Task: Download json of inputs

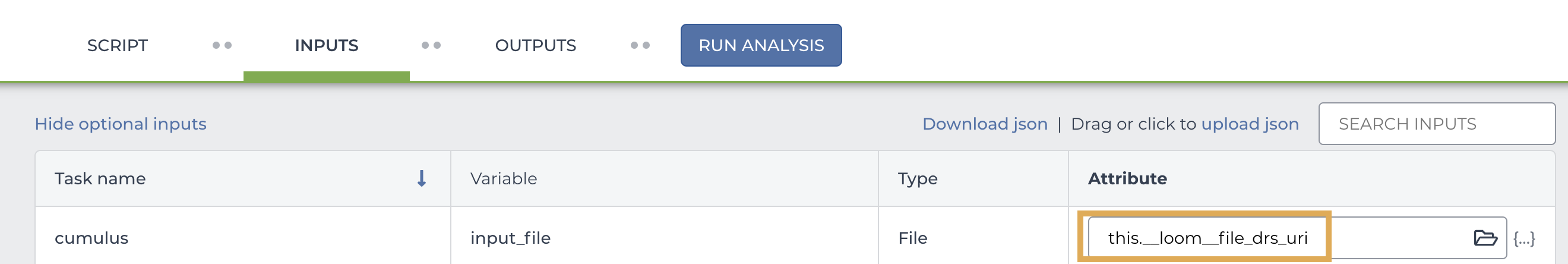Action: 985,124
